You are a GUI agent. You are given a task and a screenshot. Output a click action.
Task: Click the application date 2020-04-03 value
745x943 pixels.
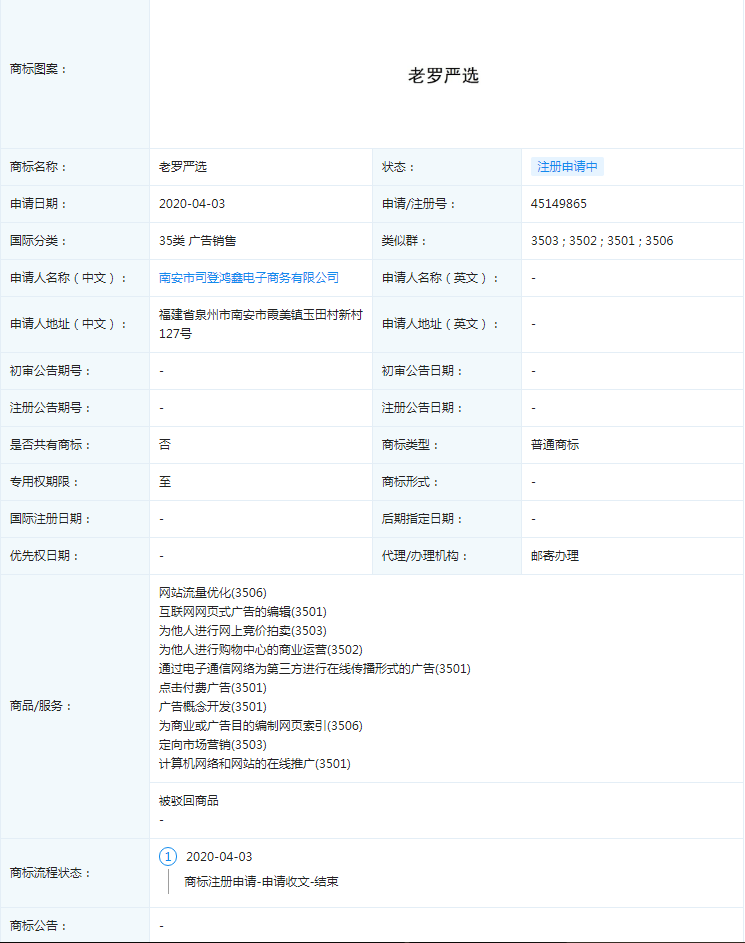192,204
